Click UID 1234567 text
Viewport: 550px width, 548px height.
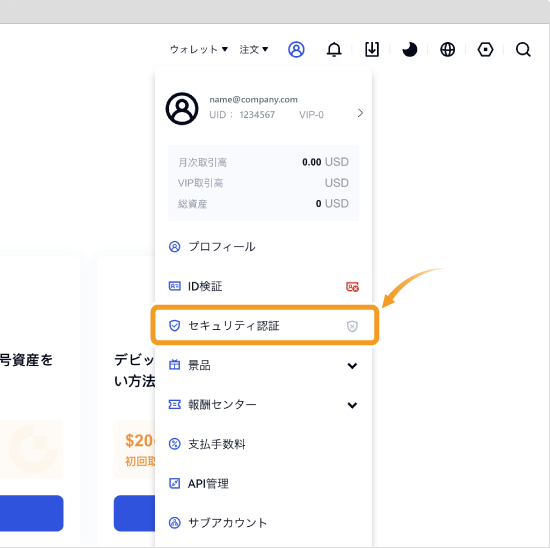click(242, 115)
